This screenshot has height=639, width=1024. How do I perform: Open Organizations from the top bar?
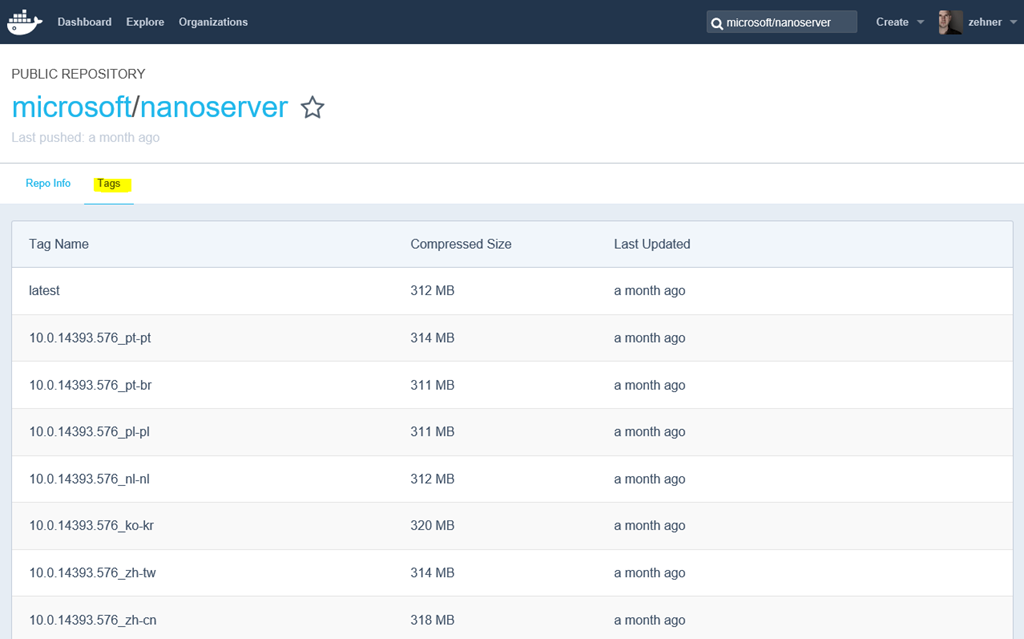213,22
